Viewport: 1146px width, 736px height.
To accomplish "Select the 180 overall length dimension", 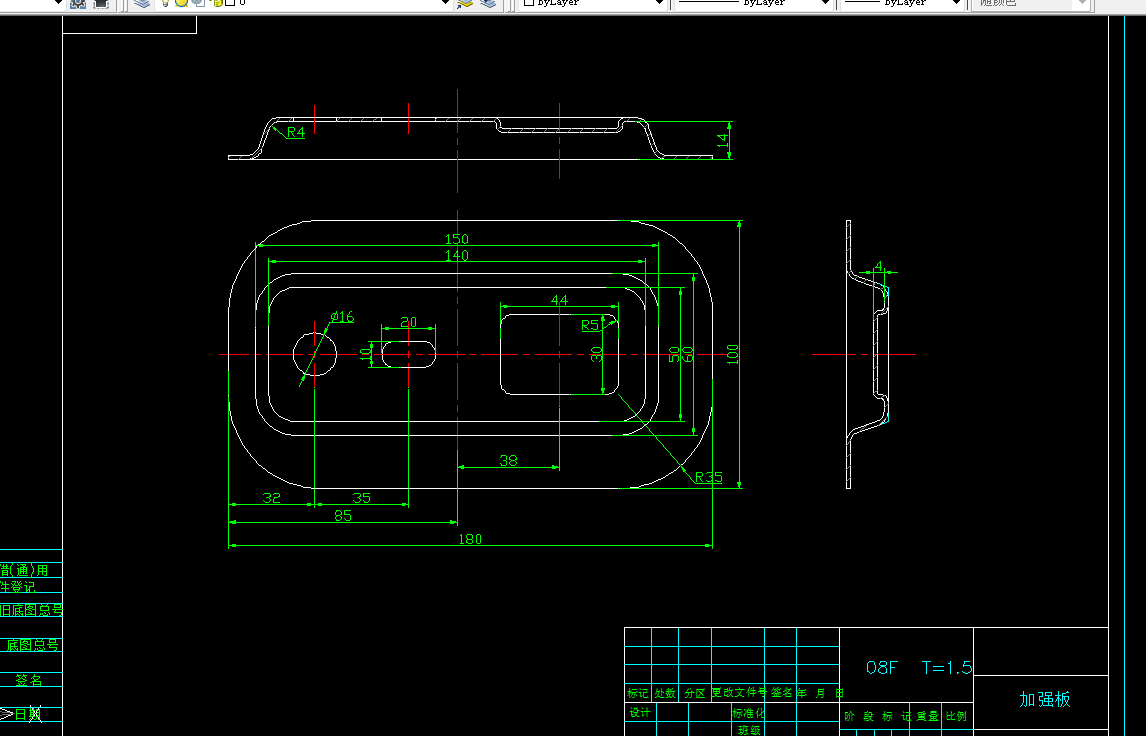I will point(470,539).
